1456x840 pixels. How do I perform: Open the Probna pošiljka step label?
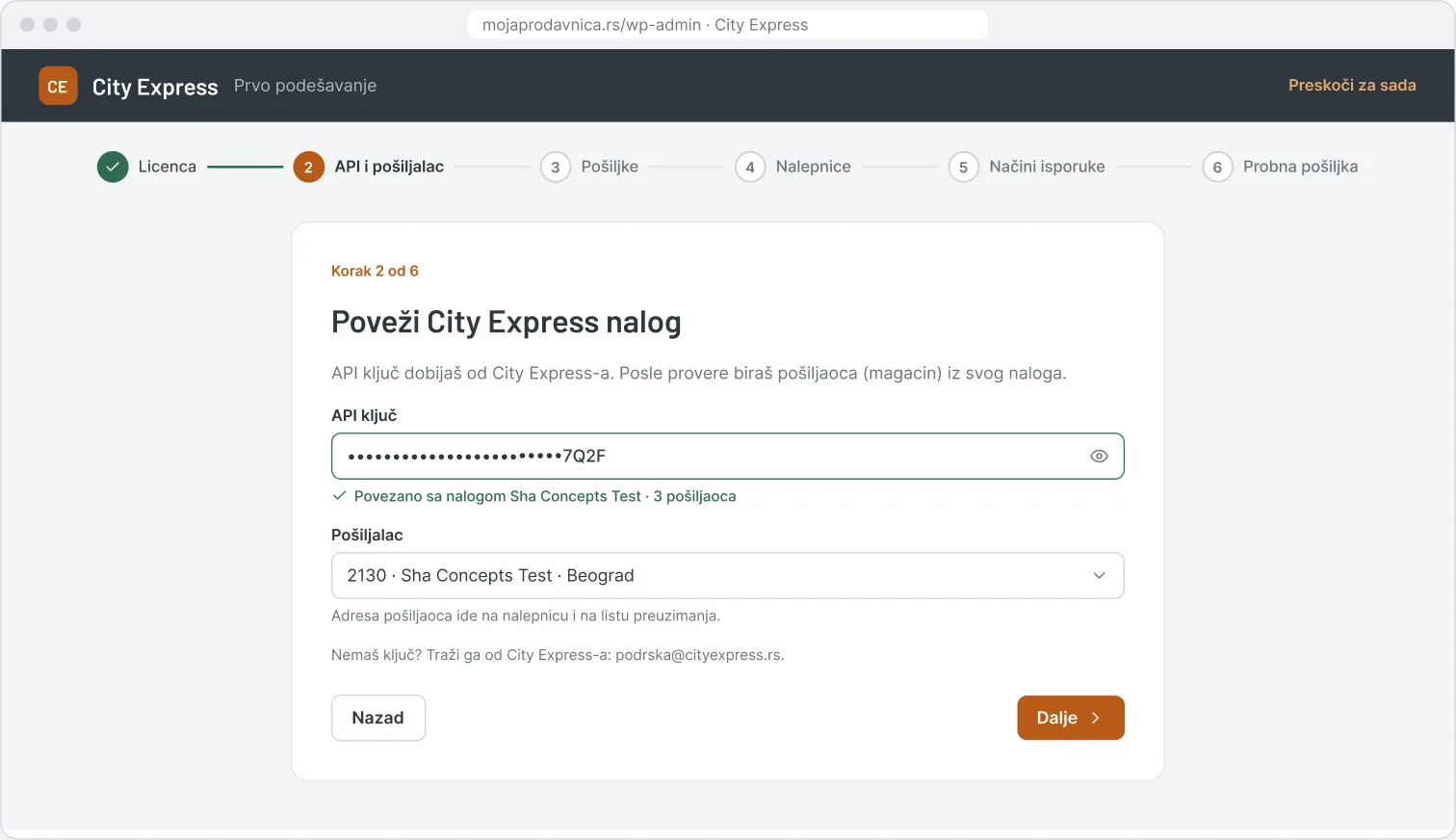pyautogui.click(x=1301, y=167)
